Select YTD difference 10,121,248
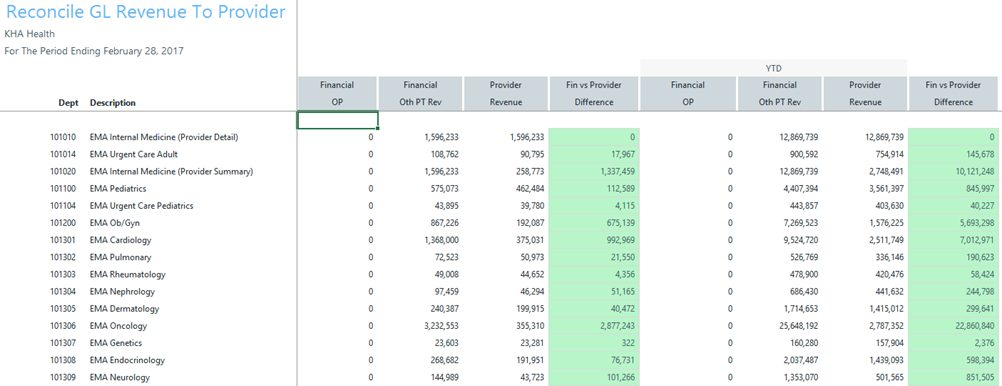This screenshot has height=386, width=1002. [952, 171]
